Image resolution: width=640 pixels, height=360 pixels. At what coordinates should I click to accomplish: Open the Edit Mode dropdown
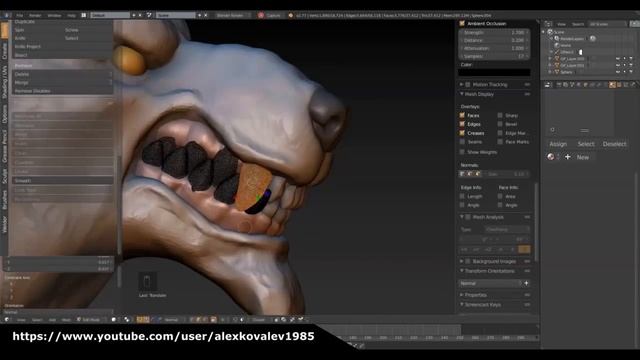click(91, 320)
